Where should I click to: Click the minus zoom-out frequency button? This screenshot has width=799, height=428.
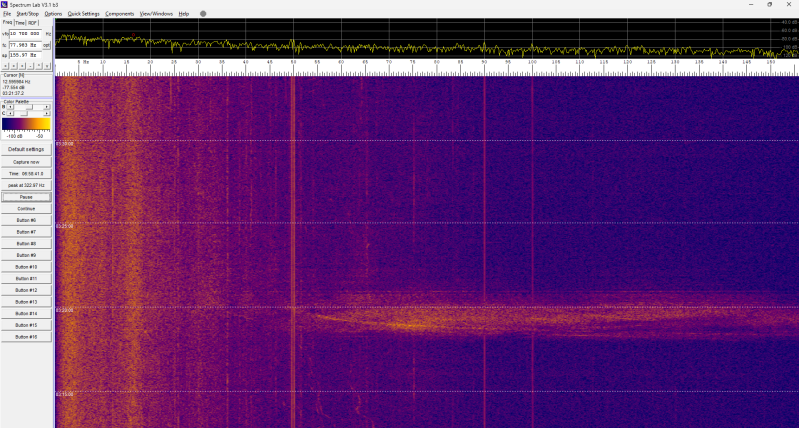(31, 66)
